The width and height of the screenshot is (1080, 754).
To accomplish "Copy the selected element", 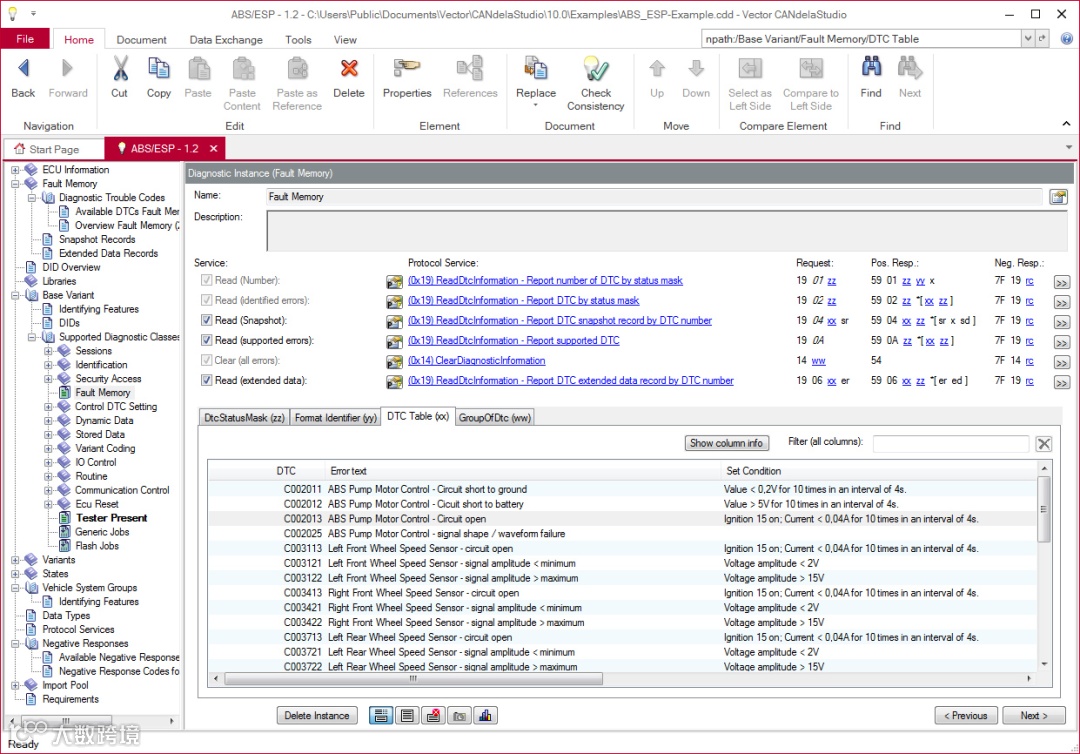I will [x=158, y=78].
